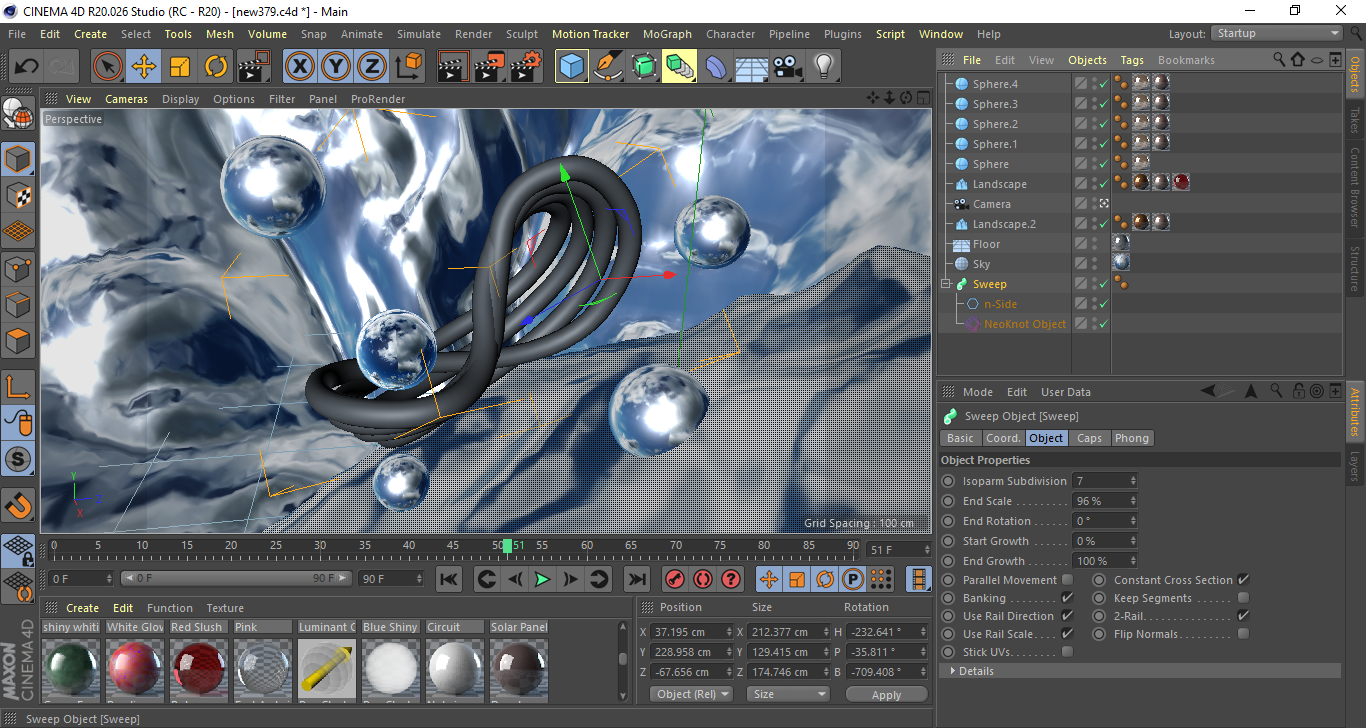This screenshot has width=1366, height=728.
Task: Switch to the Phong tab
Action: 1131,438
